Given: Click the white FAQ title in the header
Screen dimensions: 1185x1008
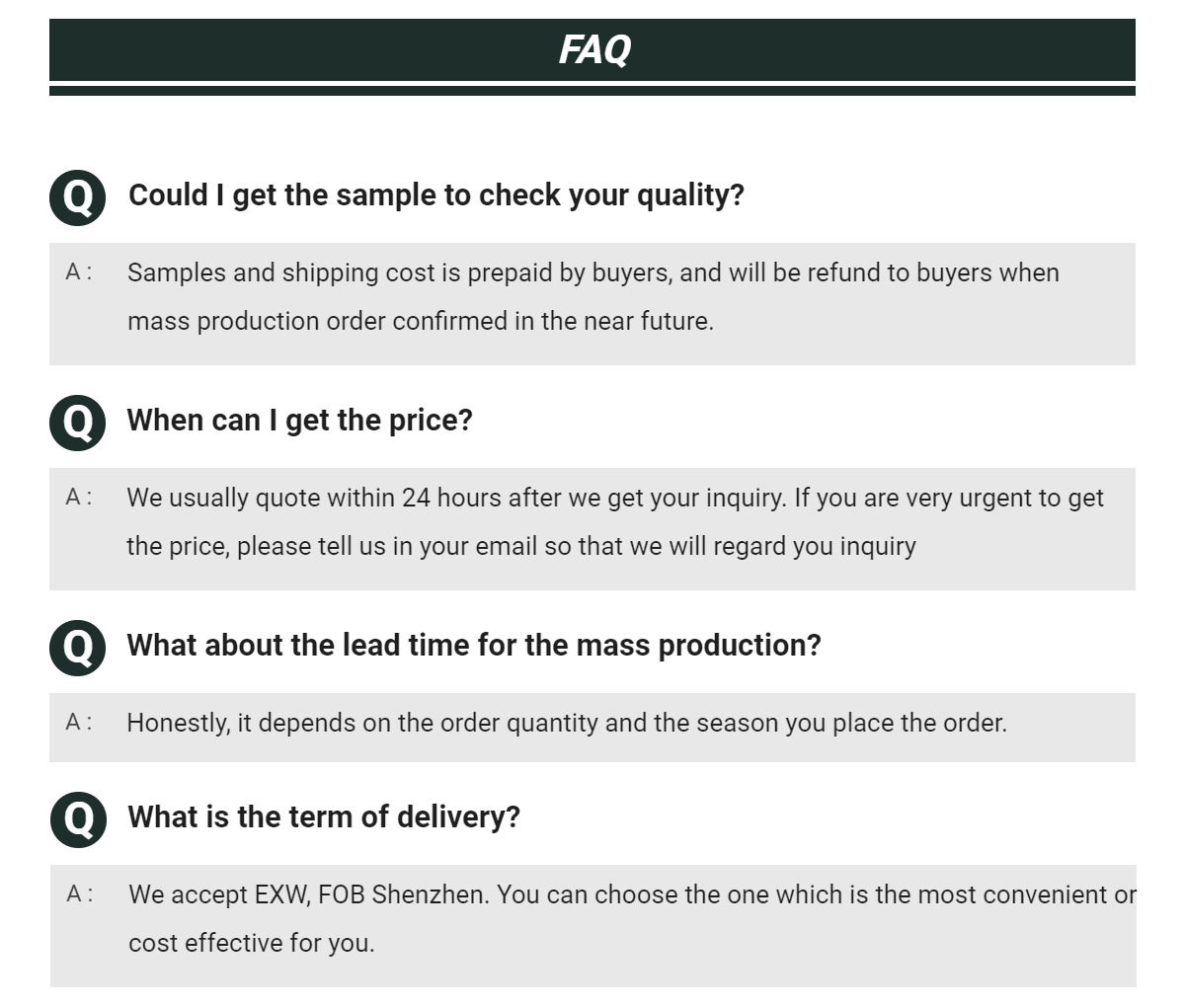Looking at the screenshot, I should click(x=593, y=49).
